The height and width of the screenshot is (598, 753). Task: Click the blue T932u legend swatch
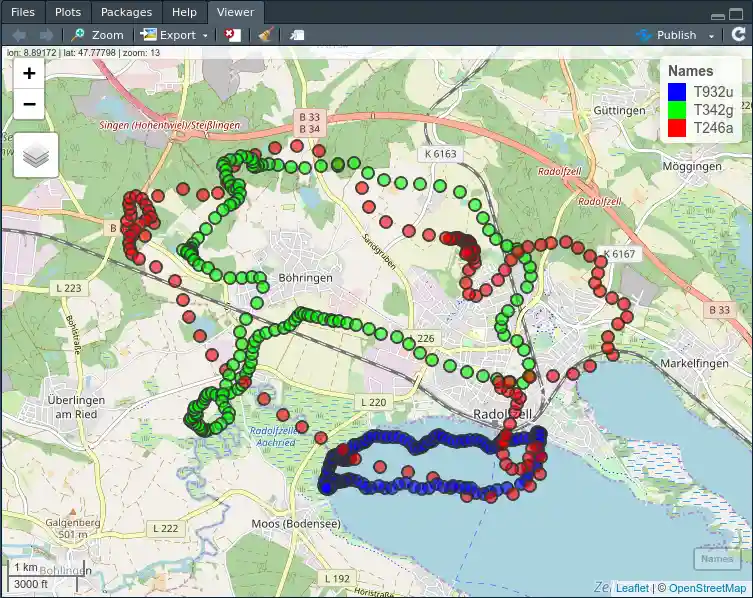click(x=676, y=92)
